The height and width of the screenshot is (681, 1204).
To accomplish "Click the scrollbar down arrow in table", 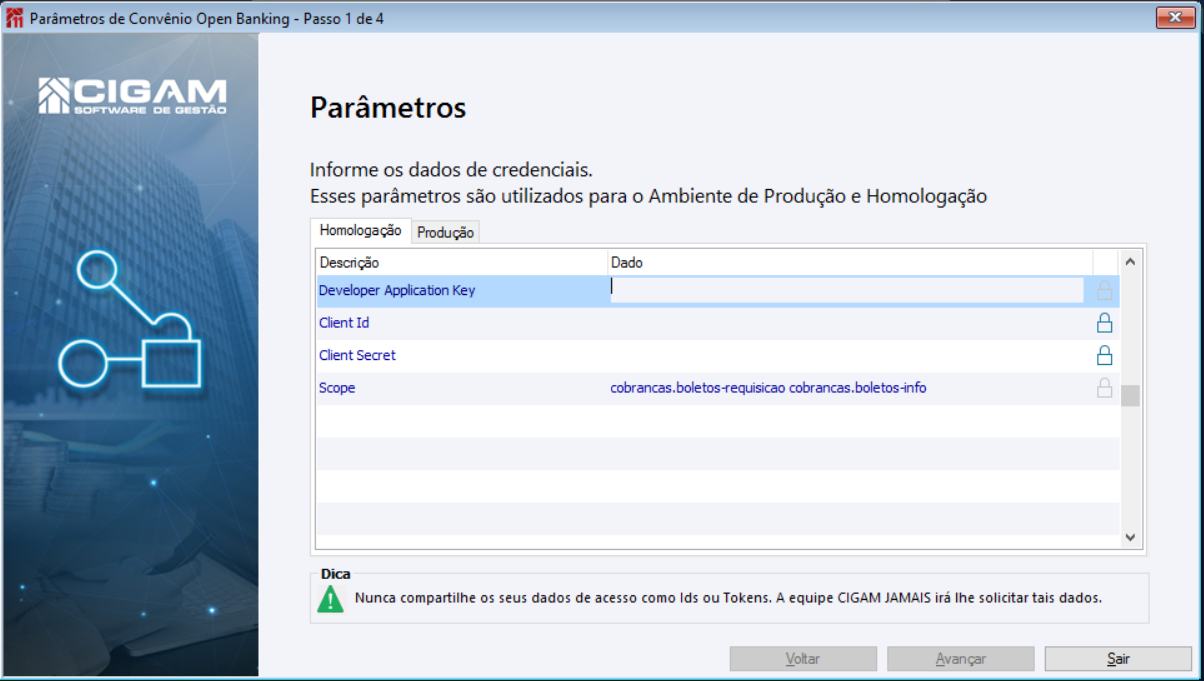I will [1130, 537].
